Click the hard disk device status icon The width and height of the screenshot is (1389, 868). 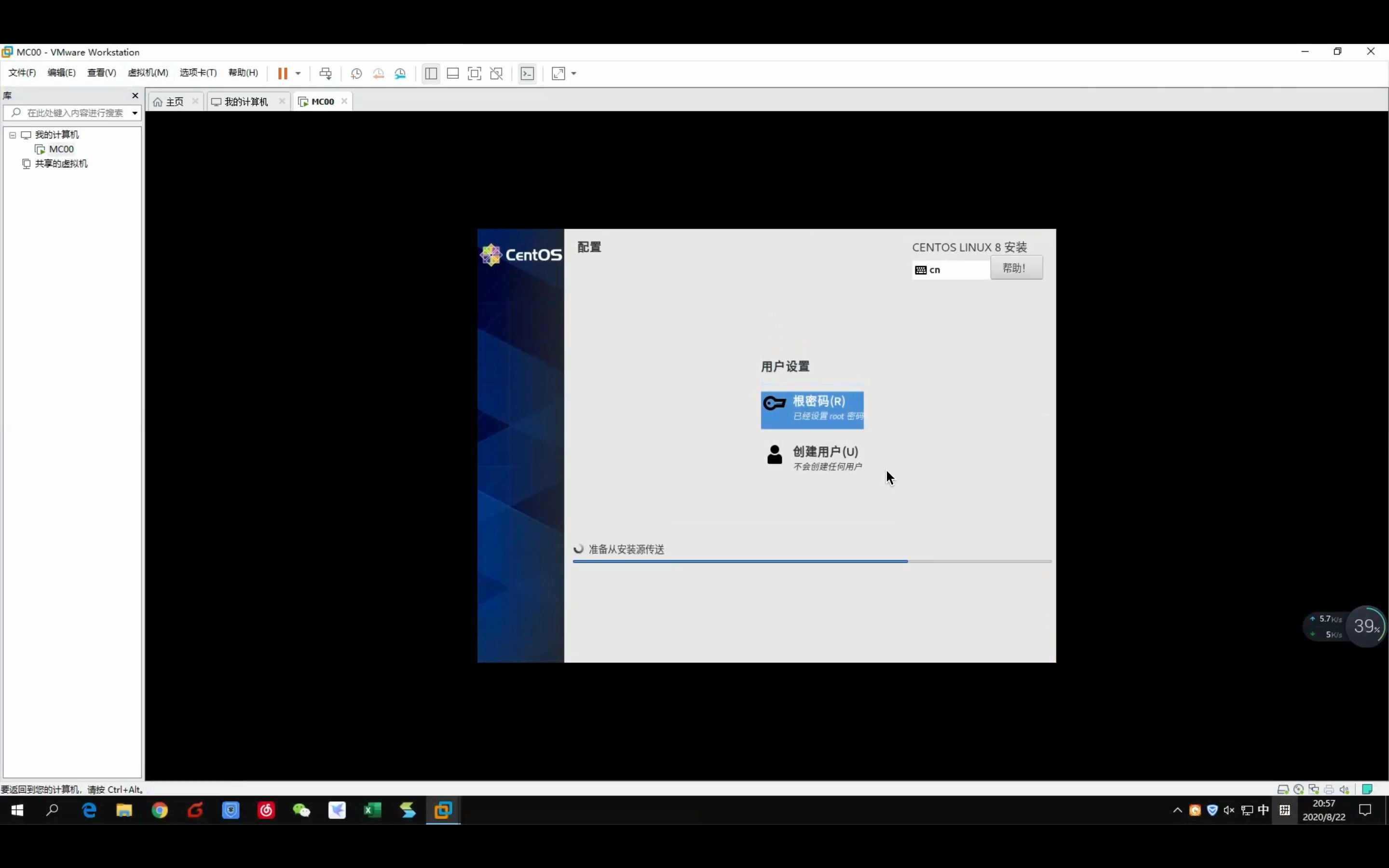1283,789
